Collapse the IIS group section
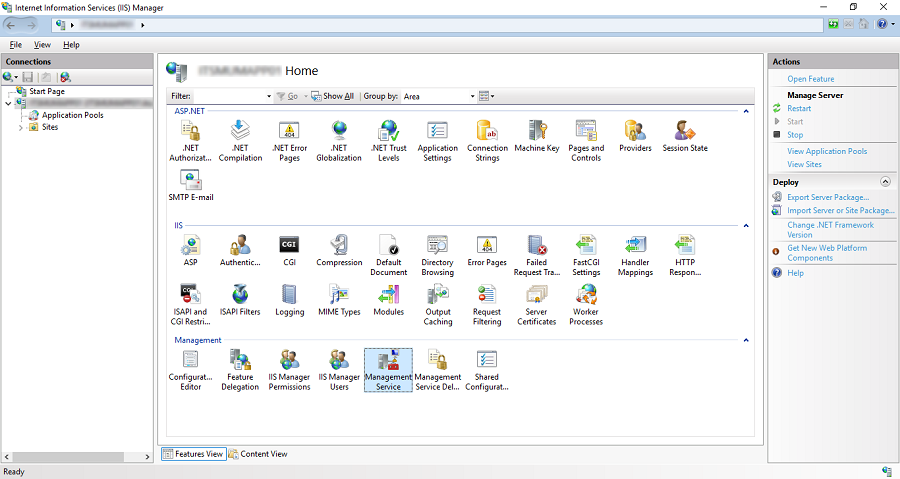This screenshot has width=900, height=479. pos(746,226)
